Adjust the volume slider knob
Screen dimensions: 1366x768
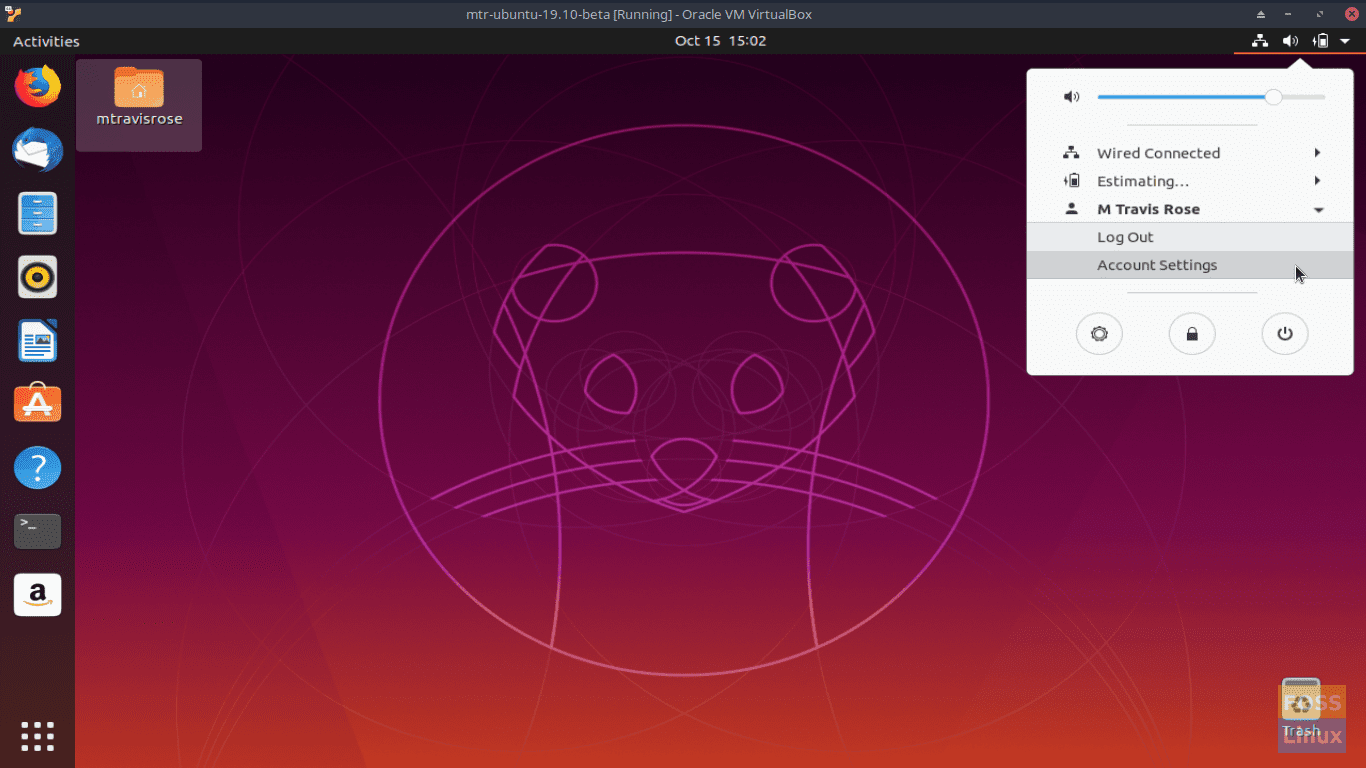click(x=1273, y=97)
